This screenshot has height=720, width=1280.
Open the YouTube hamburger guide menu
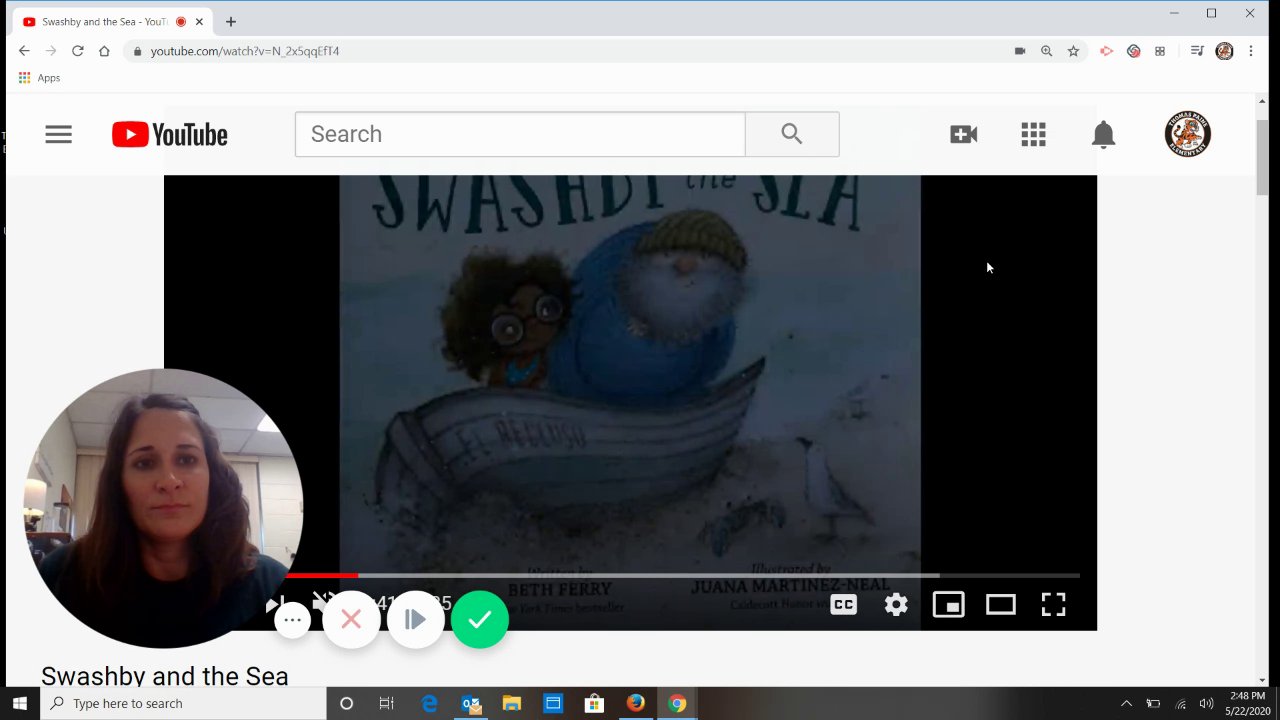pos(58,134)
